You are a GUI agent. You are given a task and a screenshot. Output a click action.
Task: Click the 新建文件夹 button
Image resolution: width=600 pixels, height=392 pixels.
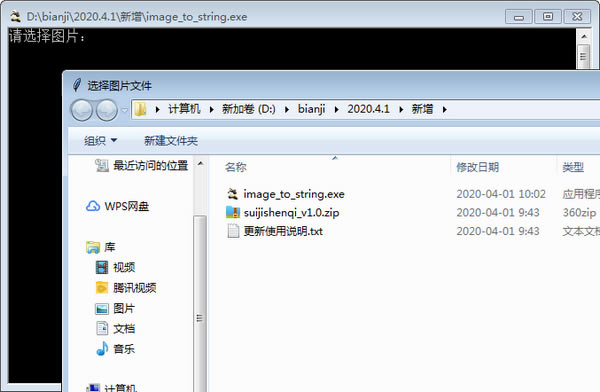pos(171,140)
